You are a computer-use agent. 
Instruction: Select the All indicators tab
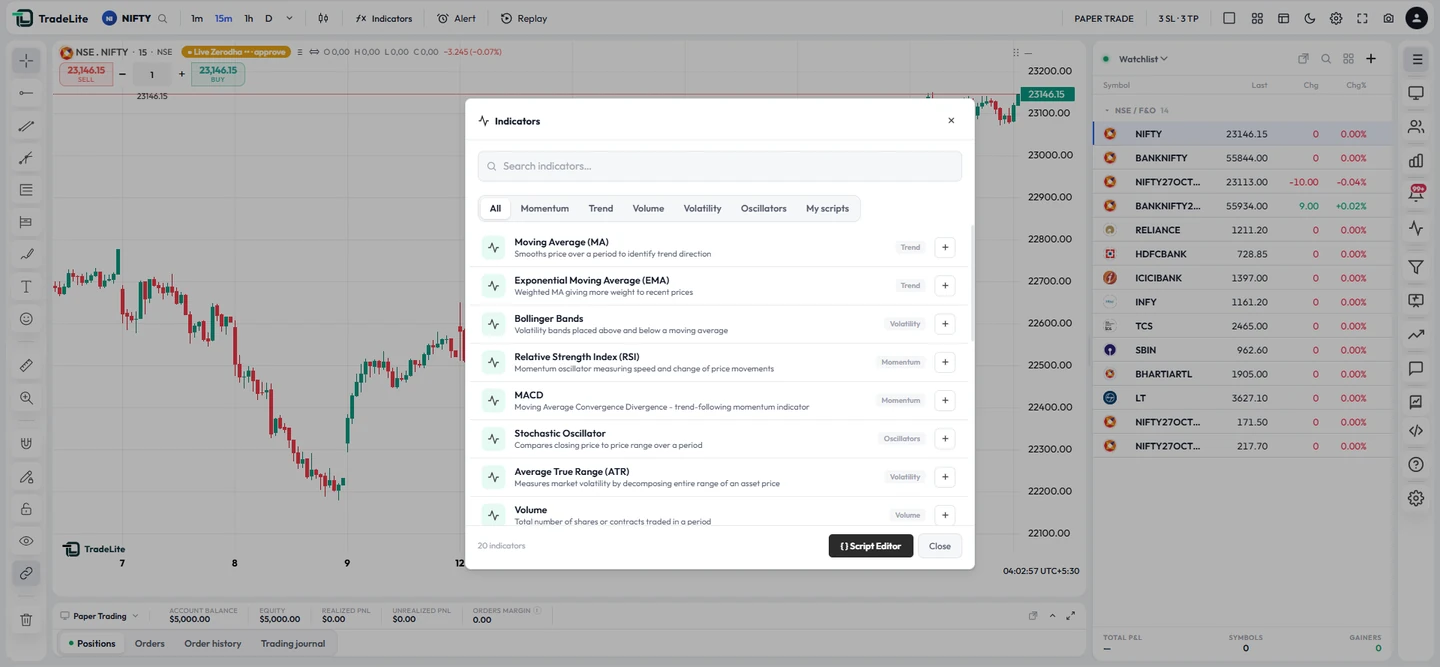point(495,208)
